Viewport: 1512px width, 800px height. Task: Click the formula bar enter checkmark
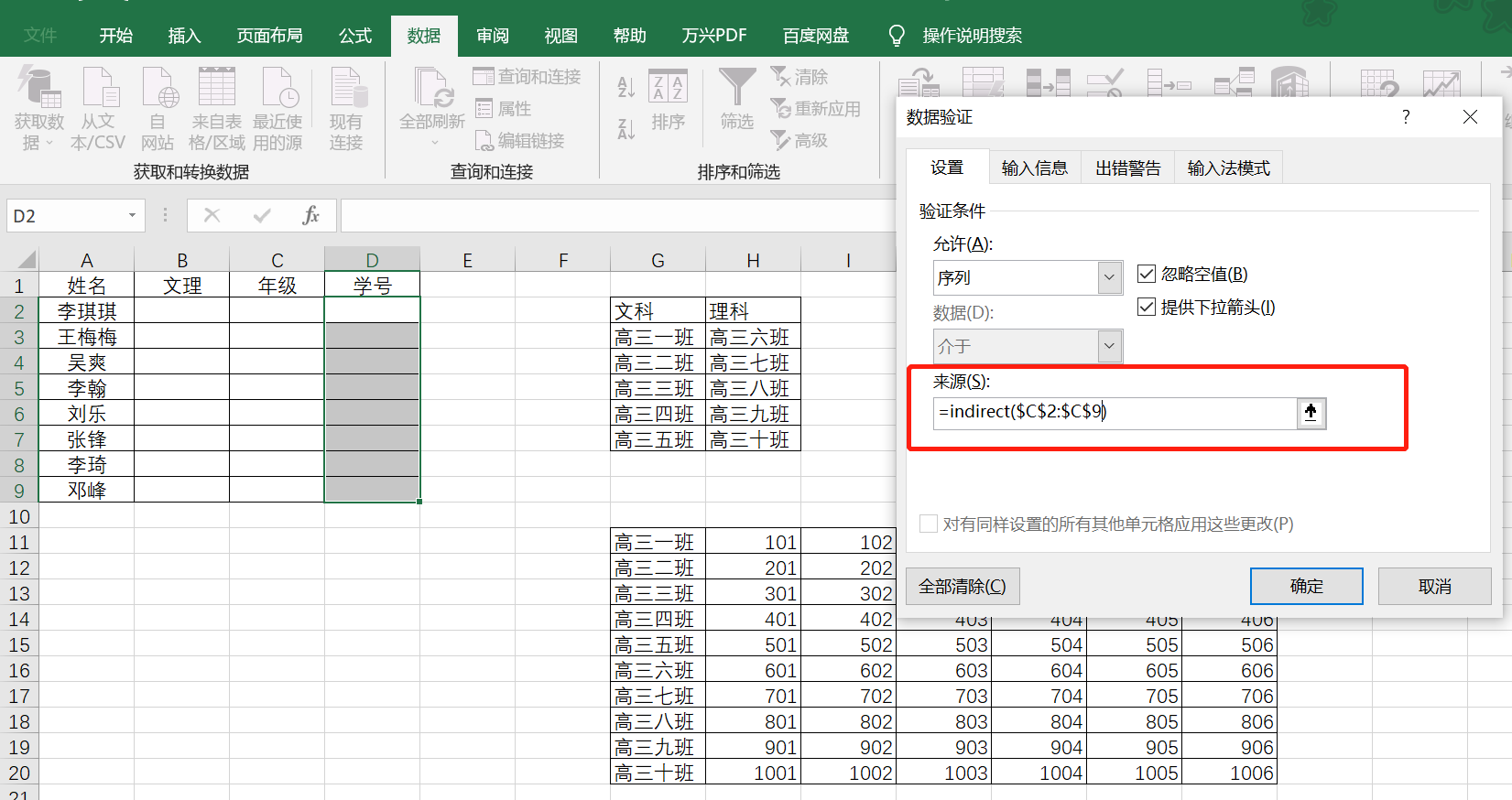pos(262,215)
